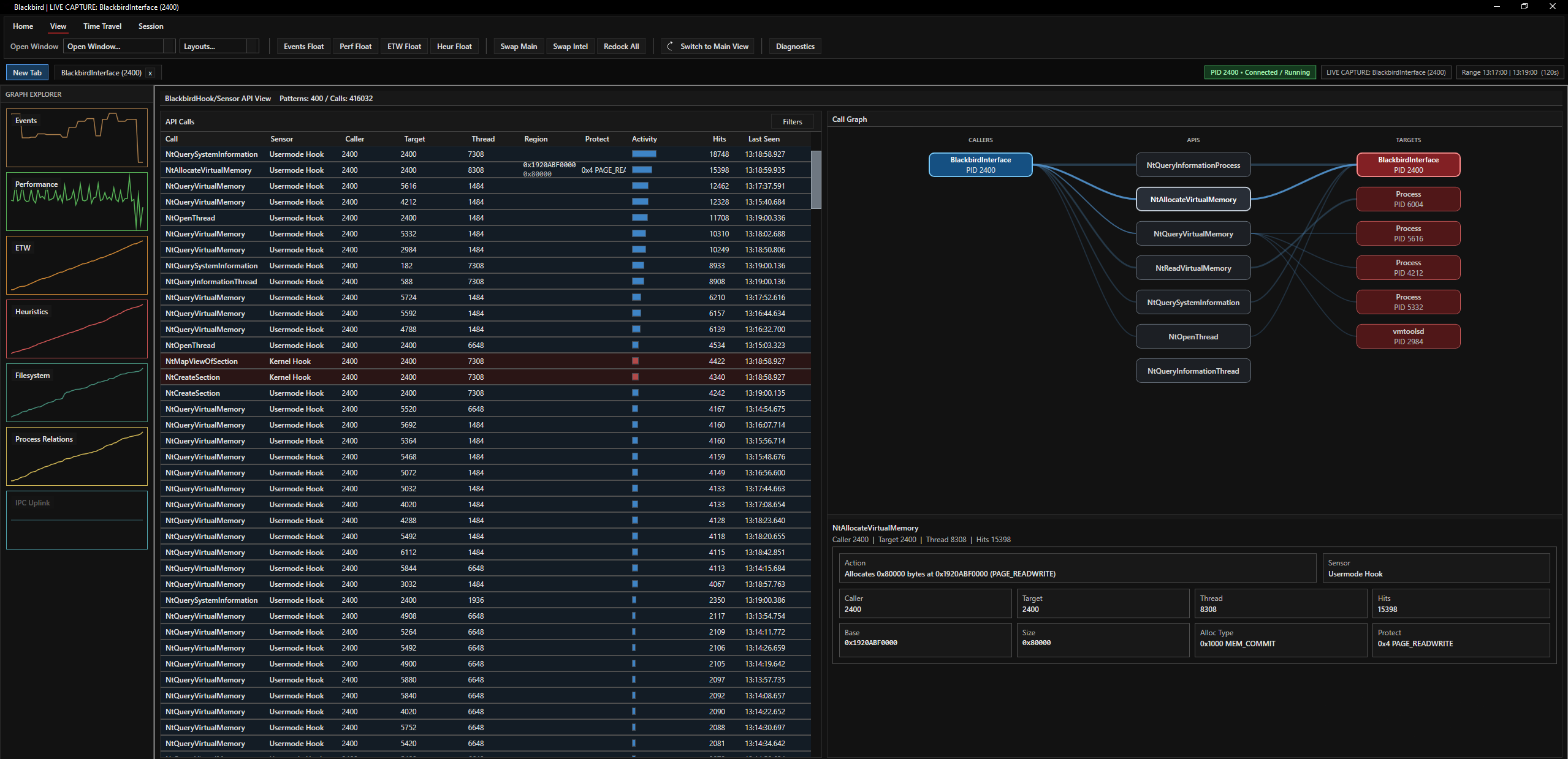Select the NtQuerySystemInformation graph node
This screenshot has height=759, width=1568.
point(1193,302)
